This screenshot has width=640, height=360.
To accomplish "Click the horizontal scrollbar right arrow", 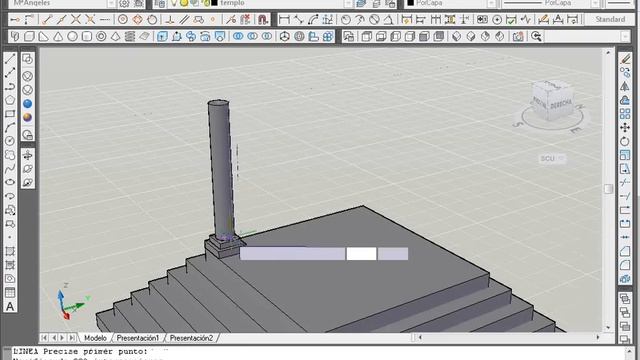I will (x=598, y=338).
